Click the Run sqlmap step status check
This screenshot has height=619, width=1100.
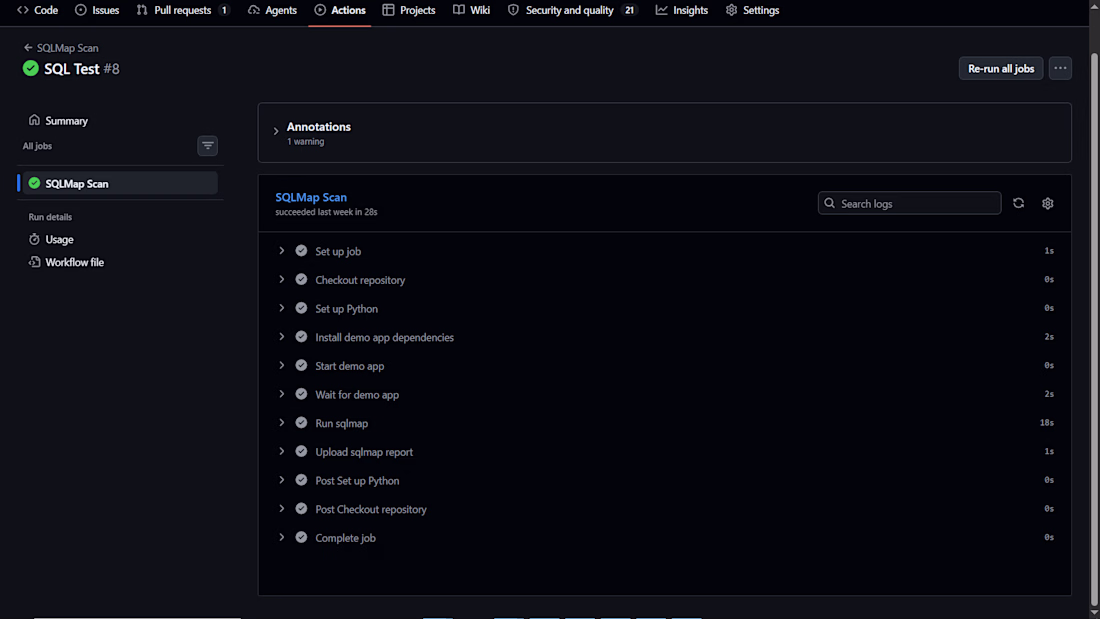[x=301, y=423]
